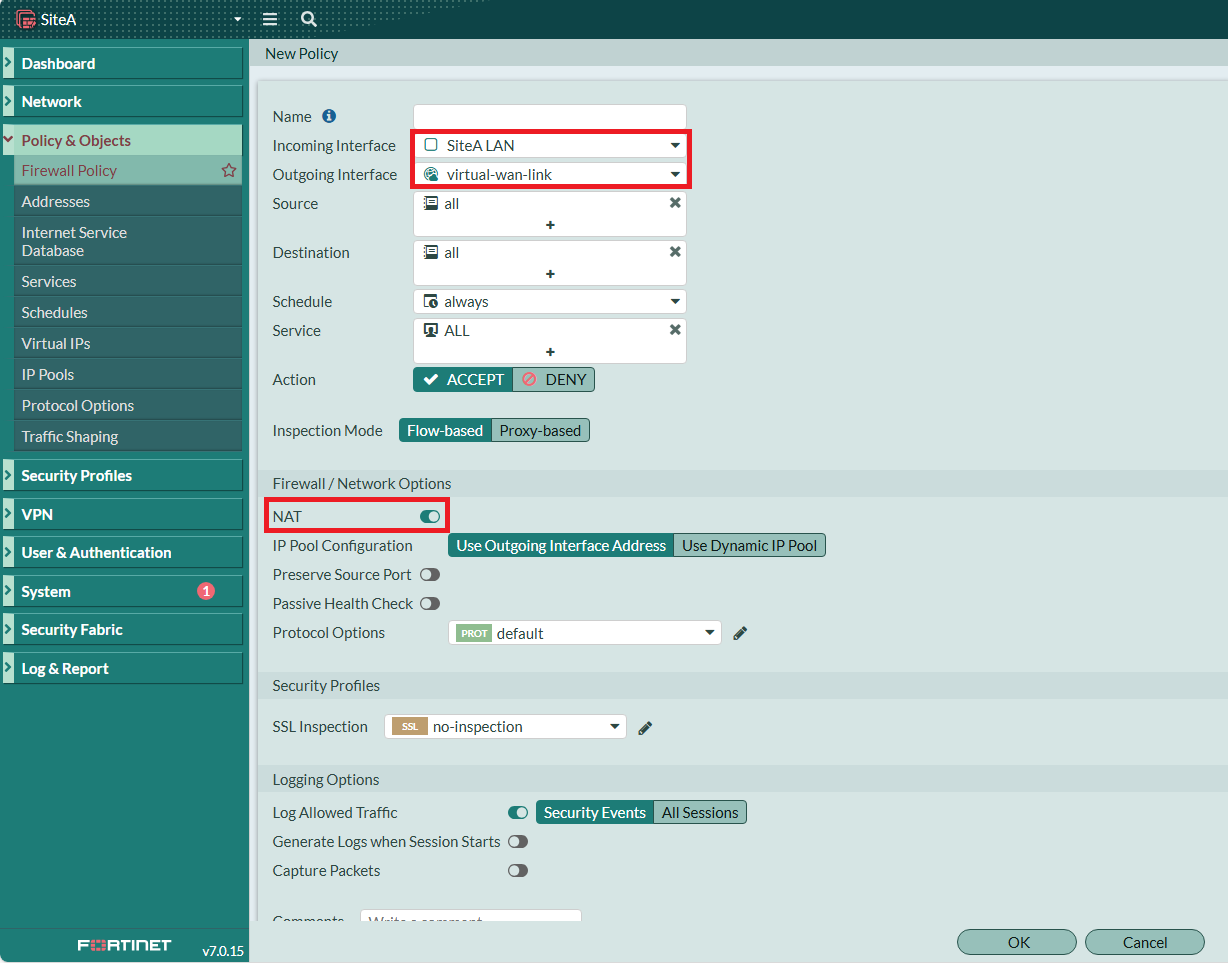The height and width of the screenshot is (963, 1228).
Task: Edit SSL Inspection profile with pencil icon
Action: 645,727
